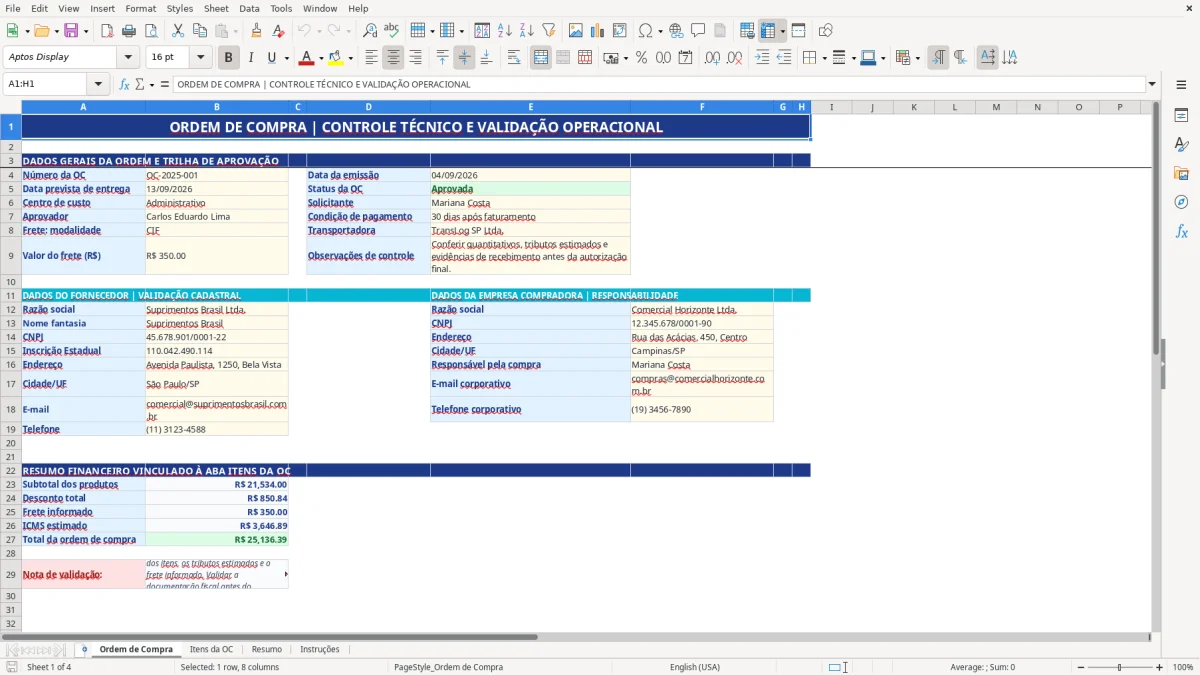Open the Name Box dropdown
Viewport: 1200px width, 675px height.
pyautogui.click(x=98, y=84)
